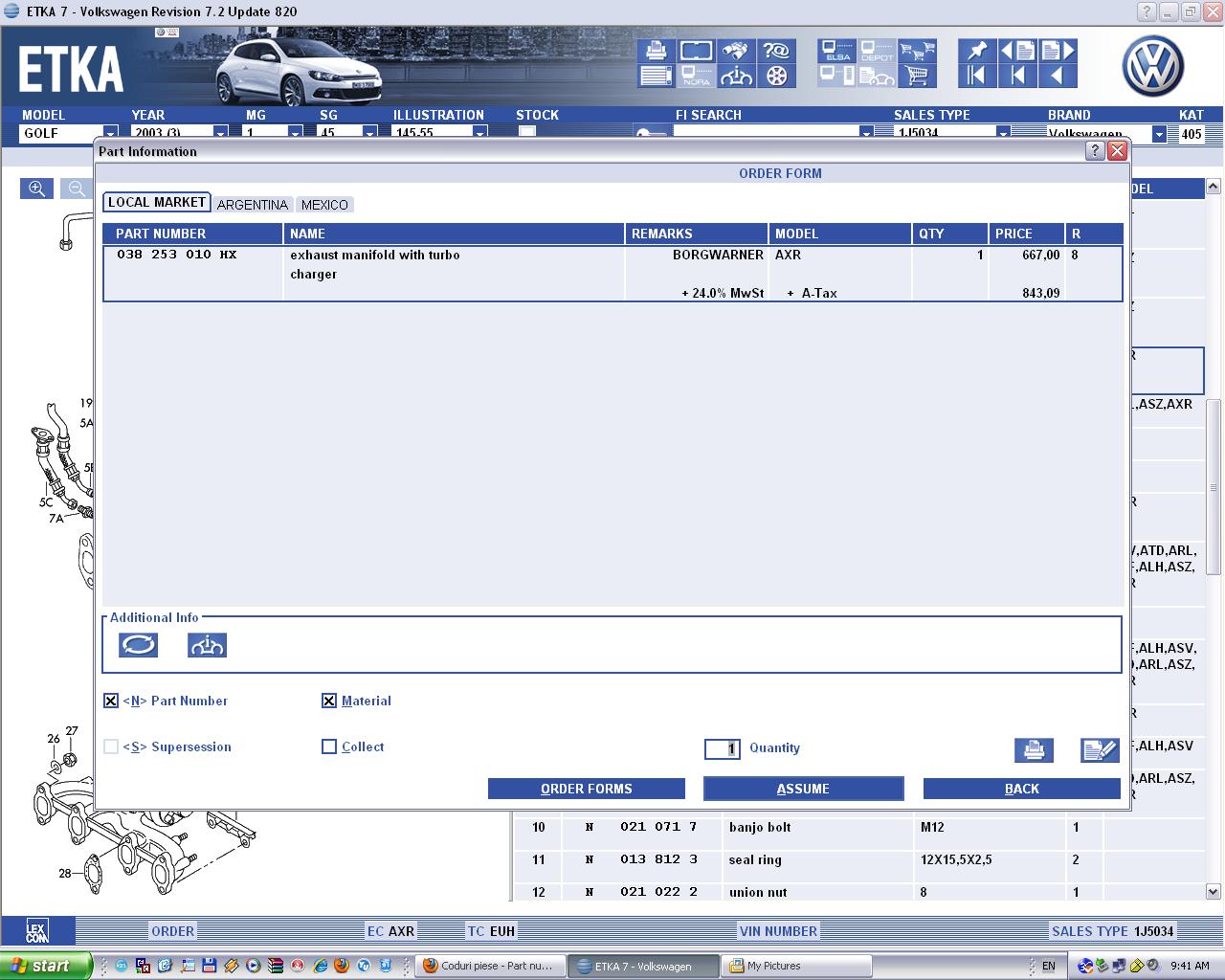Open the BRAND dropdown arrow
The height and width of the screenshot is (980, 1225).
pos(1159,134)
